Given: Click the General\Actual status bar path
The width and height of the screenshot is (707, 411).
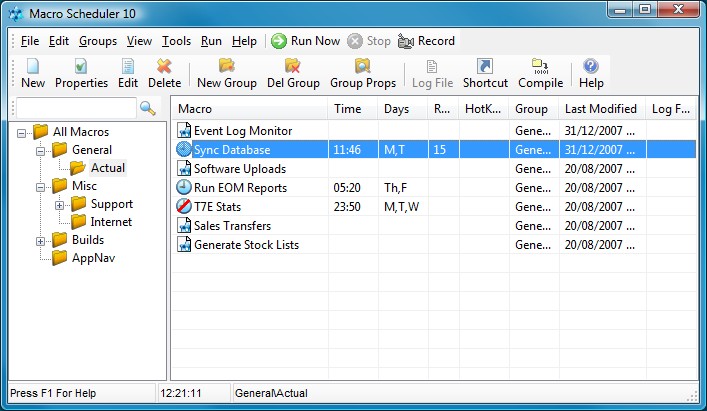Looking at the screenshot, I should click(271, 393).
